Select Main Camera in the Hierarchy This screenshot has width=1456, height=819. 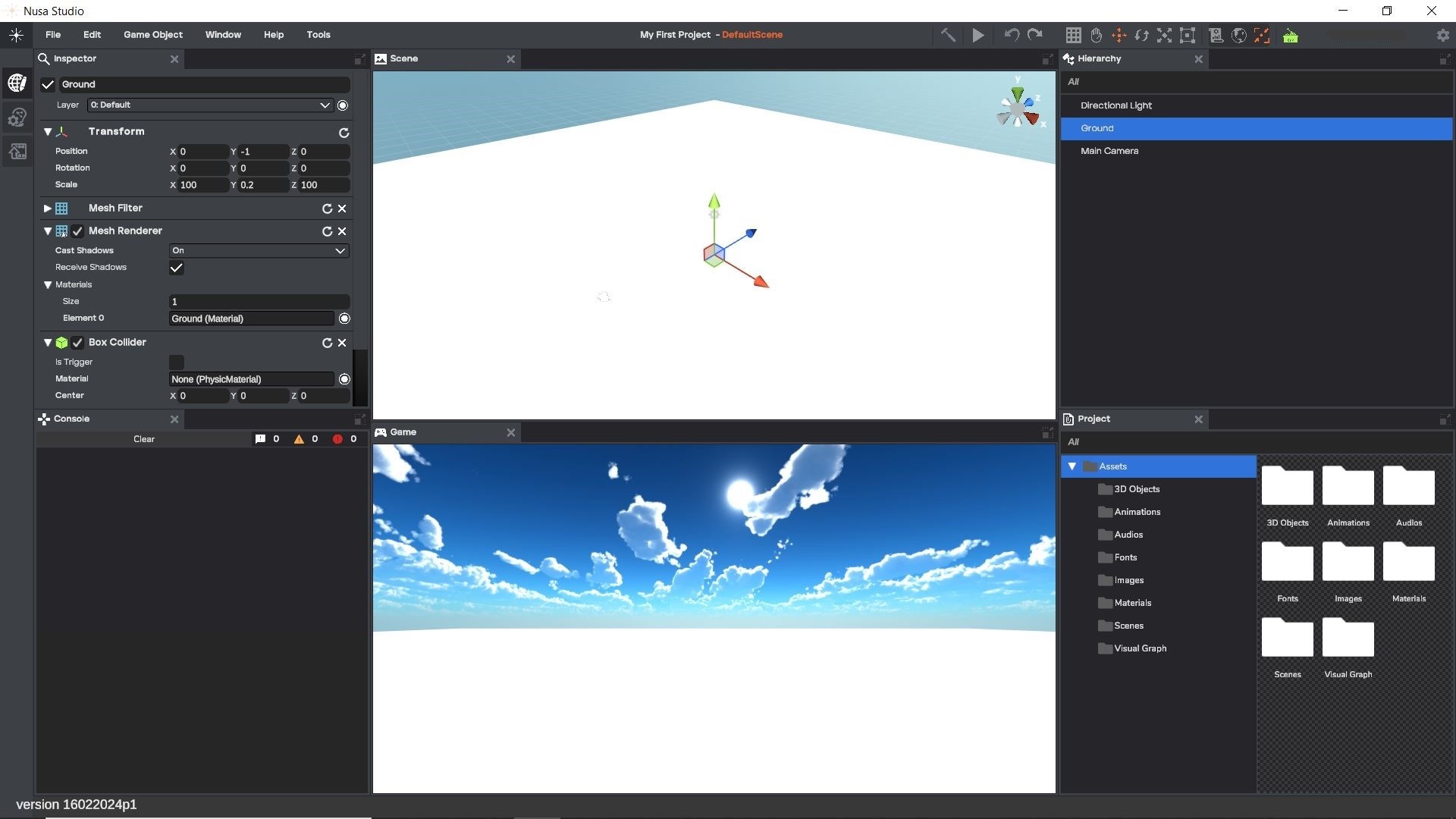click(1109, 151)
